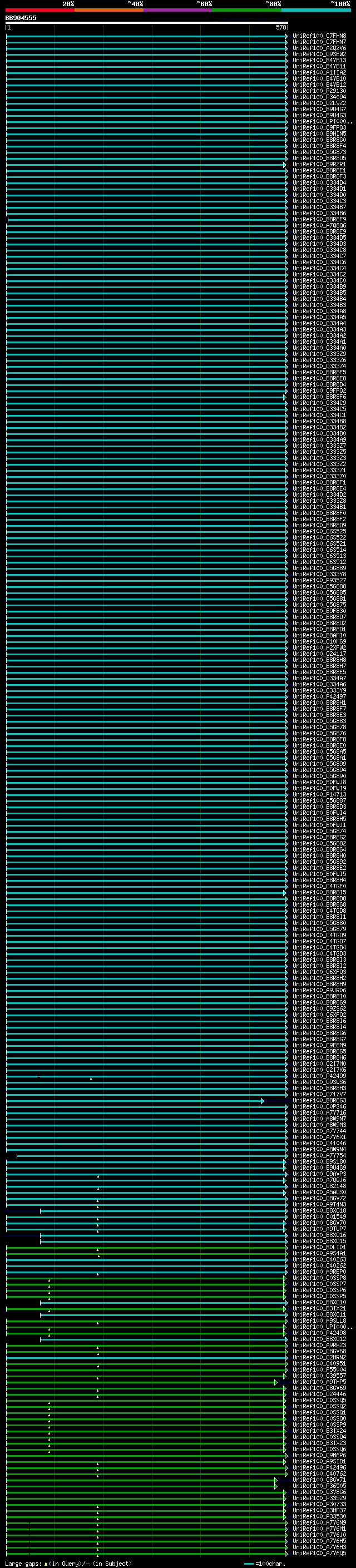
Task: Open hit UniRef100_P42496
Action: tap(319, 1467)
